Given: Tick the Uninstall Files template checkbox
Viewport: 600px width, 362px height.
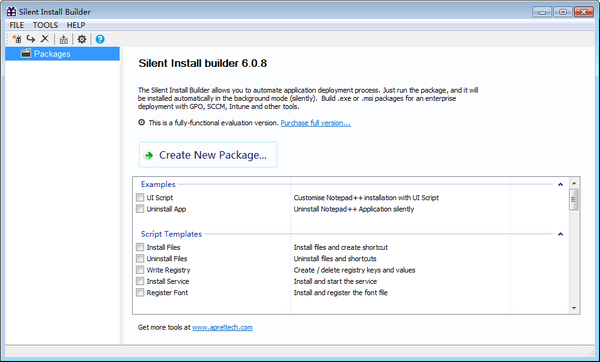Looking at the screenshot, I should 140,259.
